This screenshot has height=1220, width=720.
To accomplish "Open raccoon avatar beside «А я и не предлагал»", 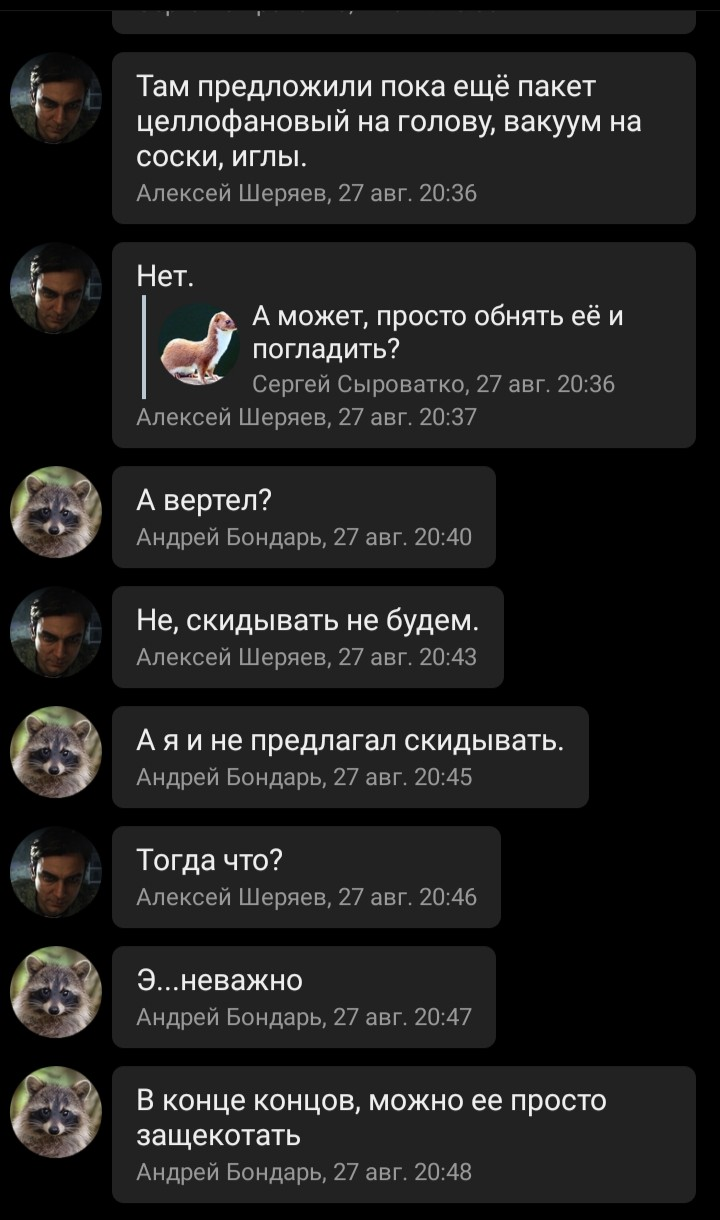I will click(x=56, y=752).
